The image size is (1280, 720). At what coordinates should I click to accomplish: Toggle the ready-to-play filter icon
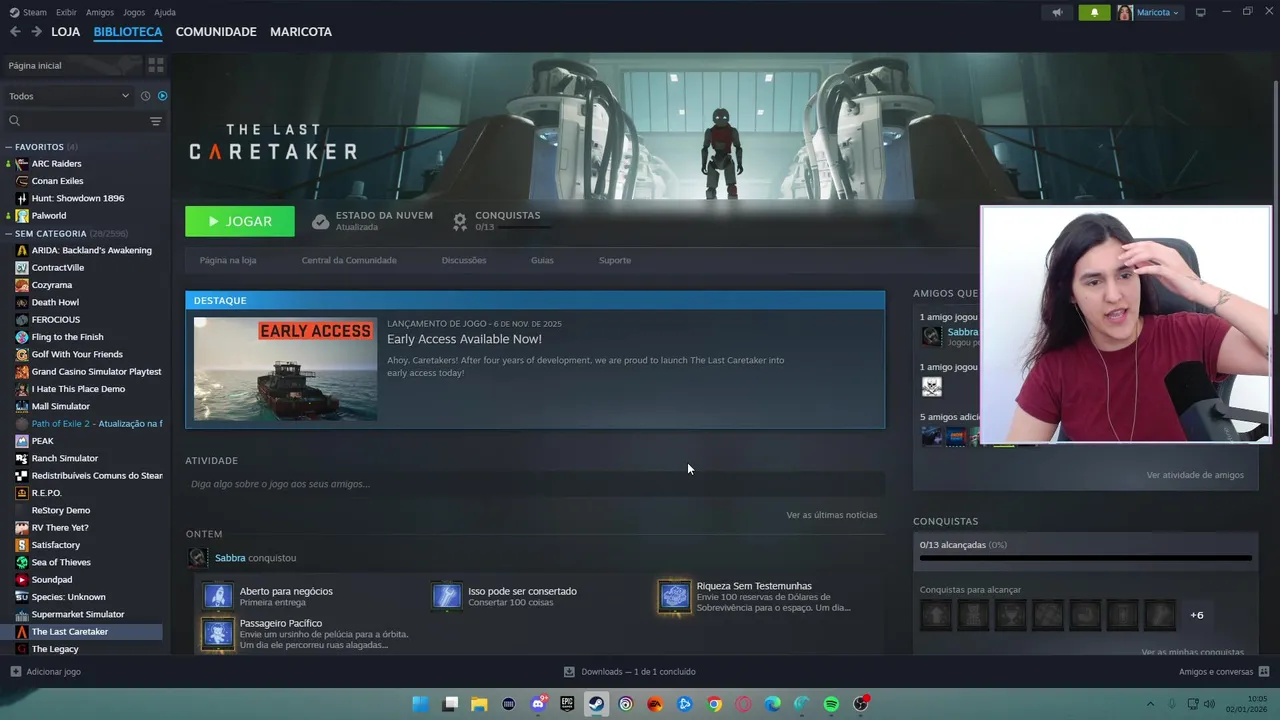tap(162, 96)
